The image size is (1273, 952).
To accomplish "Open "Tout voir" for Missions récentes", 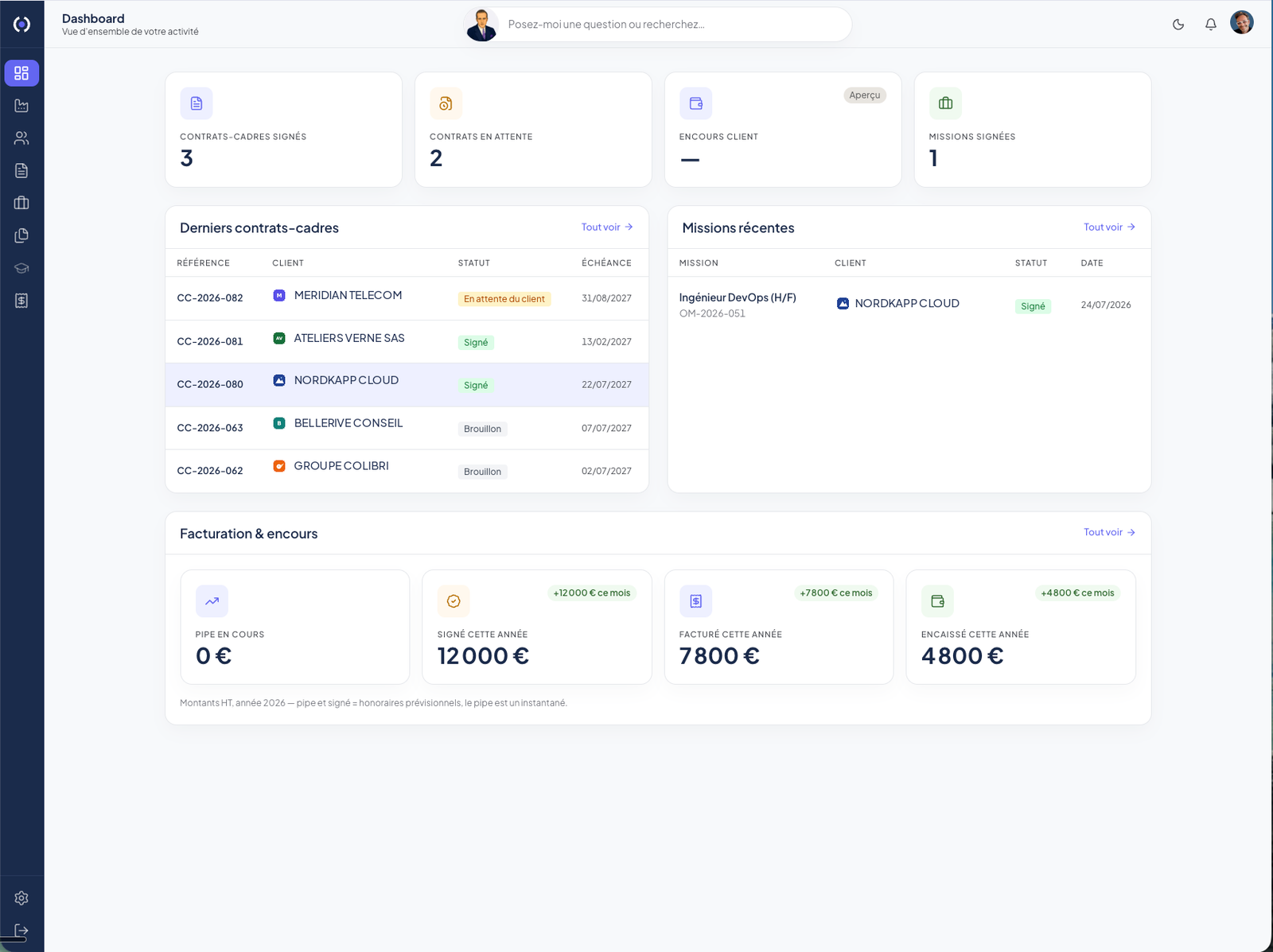I will tap(1109, 227).
